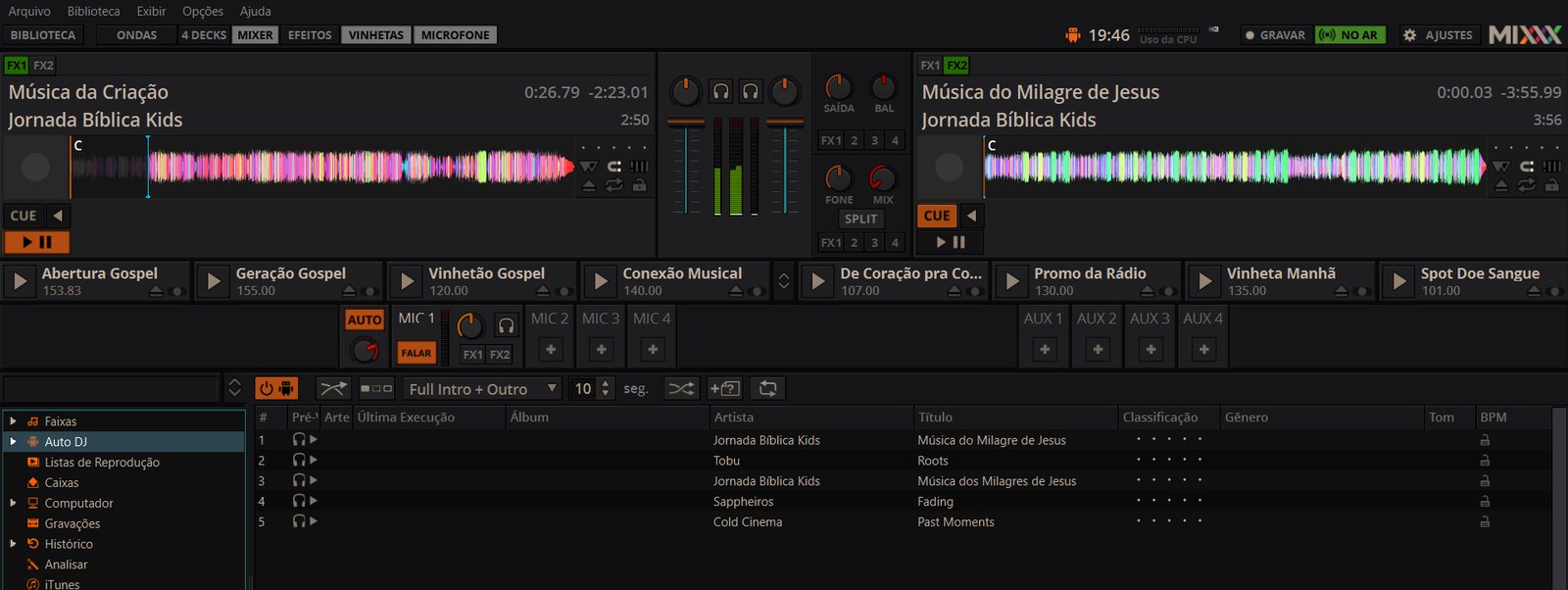Toggle the SPLIT headphone mode
The width and height of the screenshot is (1568, 590).
click(860, 219)
